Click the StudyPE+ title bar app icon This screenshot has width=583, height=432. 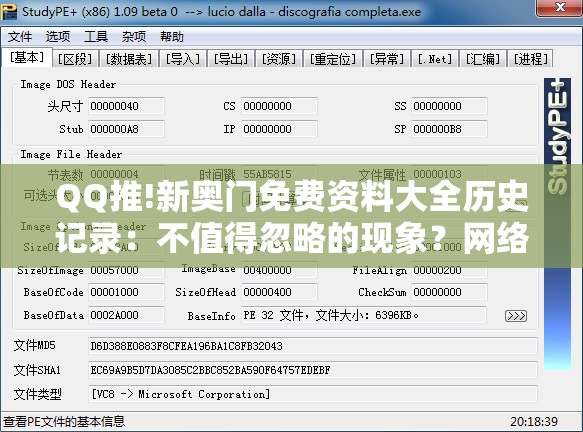[x=9, y=12]
